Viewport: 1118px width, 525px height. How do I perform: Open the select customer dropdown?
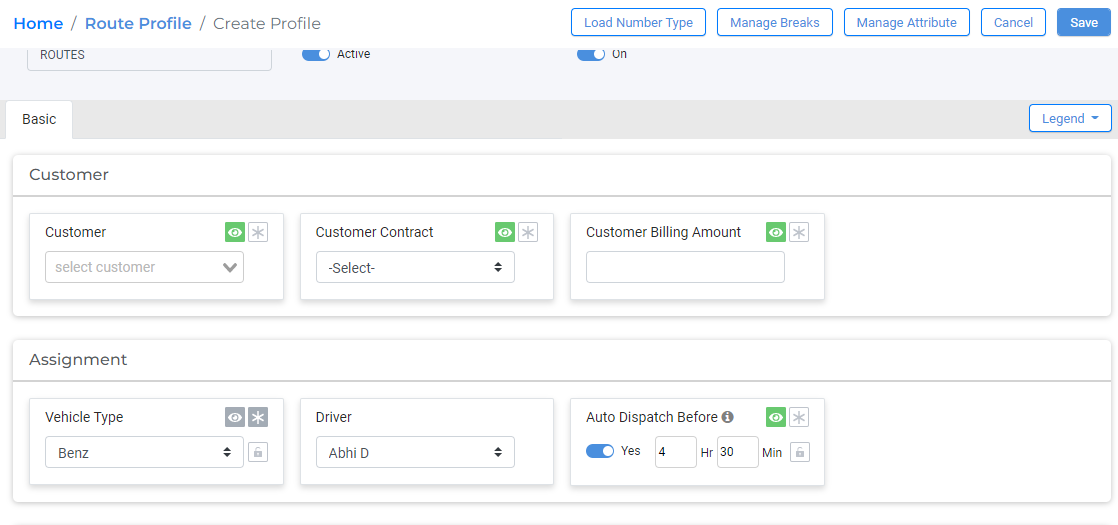click(144, 267)
